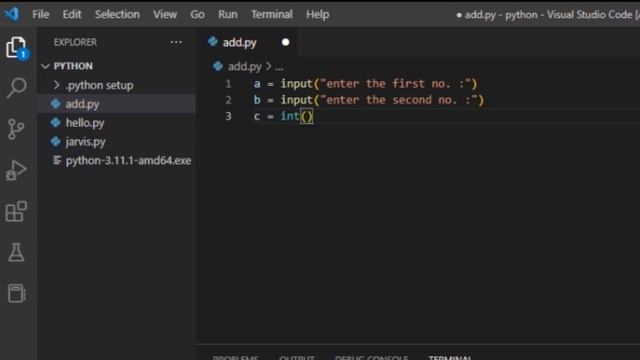The width and height of the screenshot is (640, 360).
Task: Open the notebook icon in activity bar
Action: (16, 293)
